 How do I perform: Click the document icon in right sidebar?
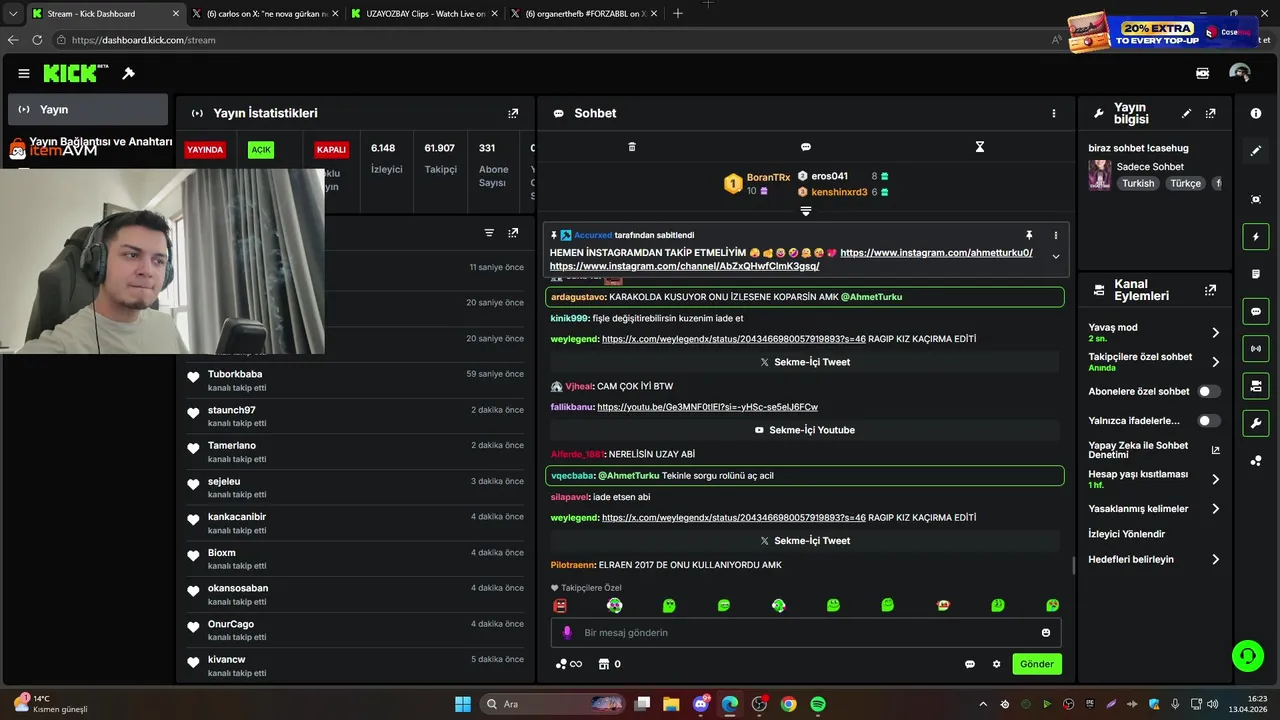[1256, 274]
